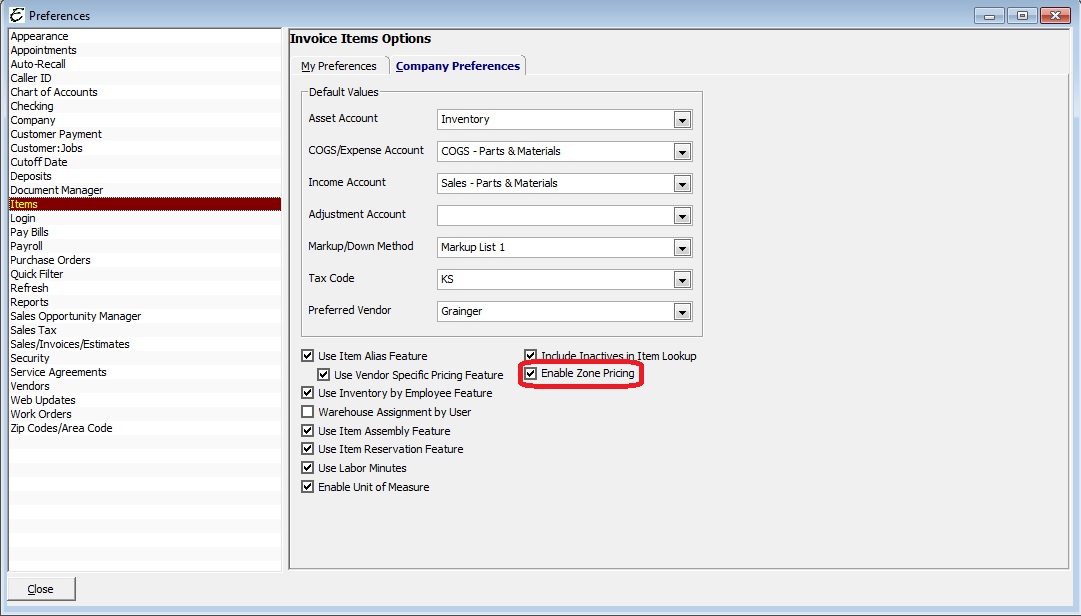Open the Markup/Down Method dropdown

click(x=681, y=247)
